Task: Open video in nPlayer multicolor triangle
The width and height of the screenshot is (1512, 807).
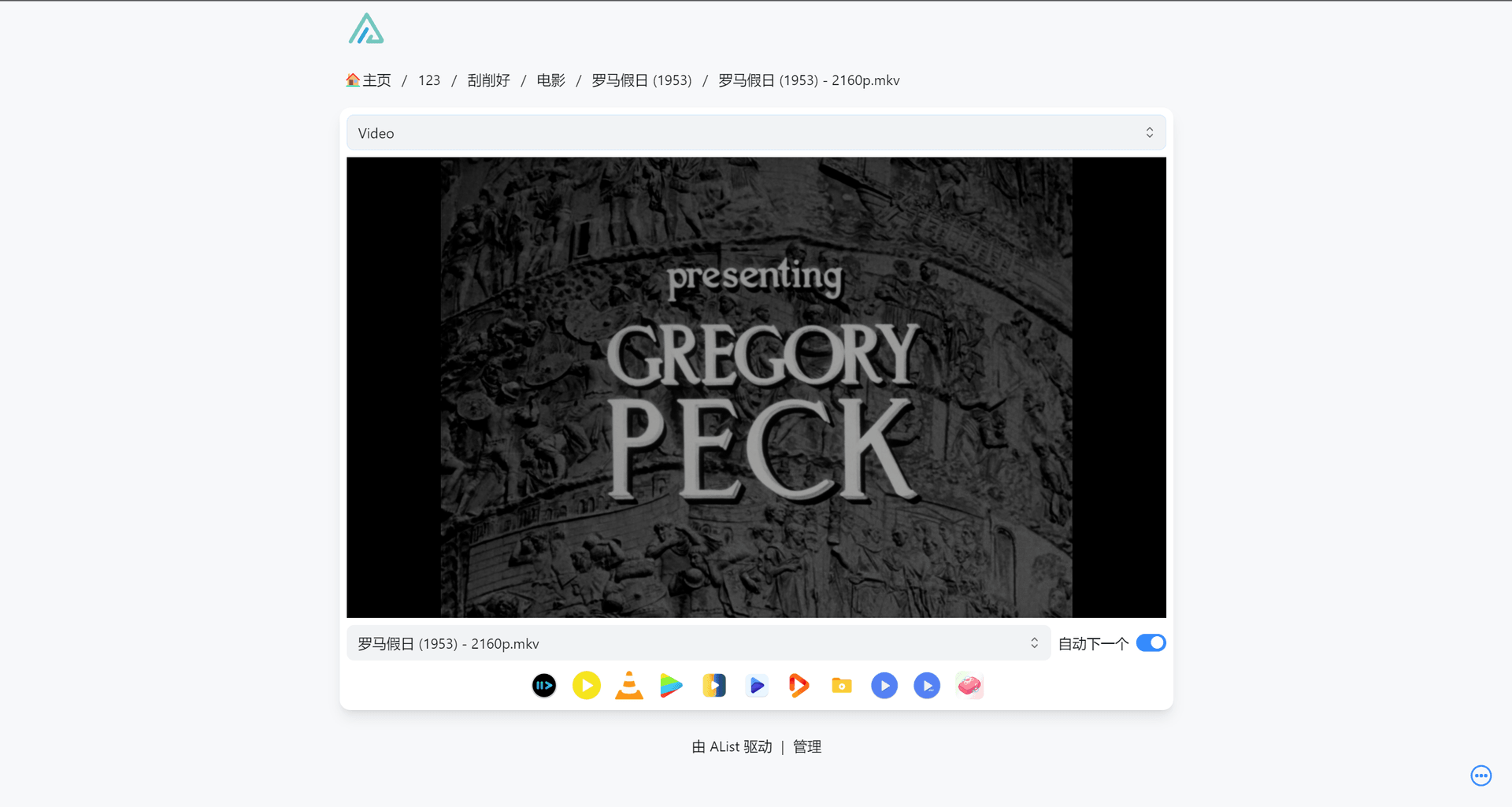Action: click(x=672, y=686)
